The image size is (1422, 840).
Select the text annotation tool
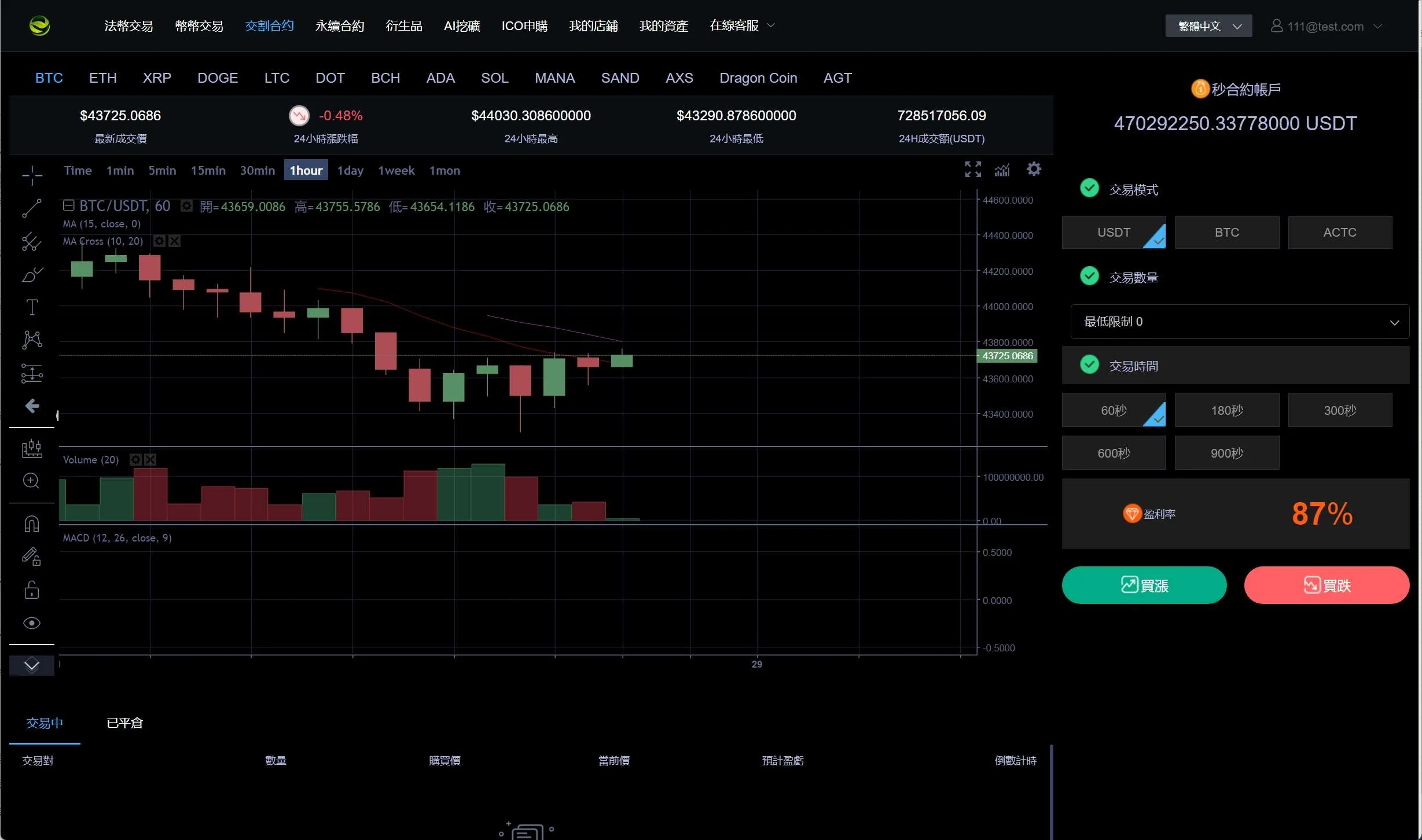click(x=32, y=307)
